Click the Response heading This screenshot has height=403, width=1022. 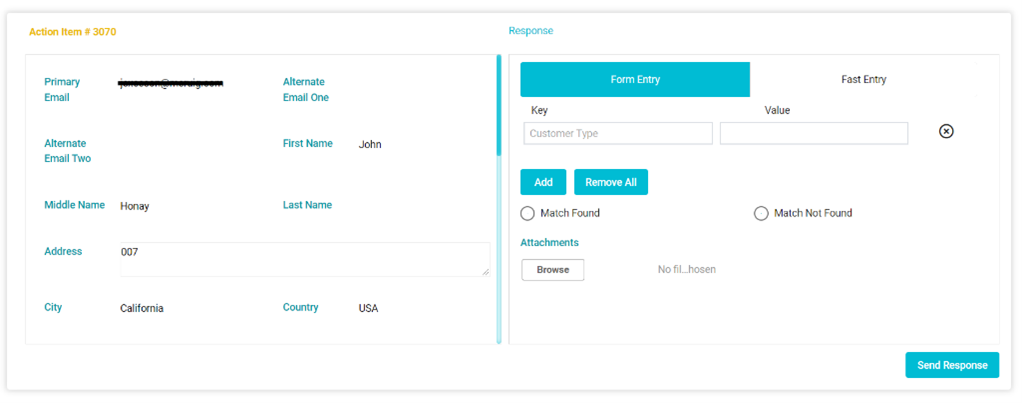(x=531, y=31)
